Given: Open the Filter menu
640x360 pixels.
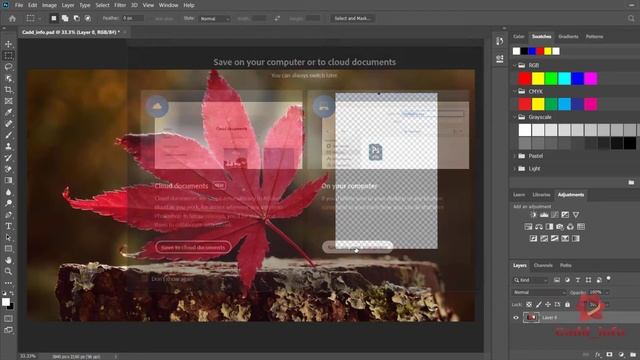Looking at the screenshot, I should pos(120,5).
